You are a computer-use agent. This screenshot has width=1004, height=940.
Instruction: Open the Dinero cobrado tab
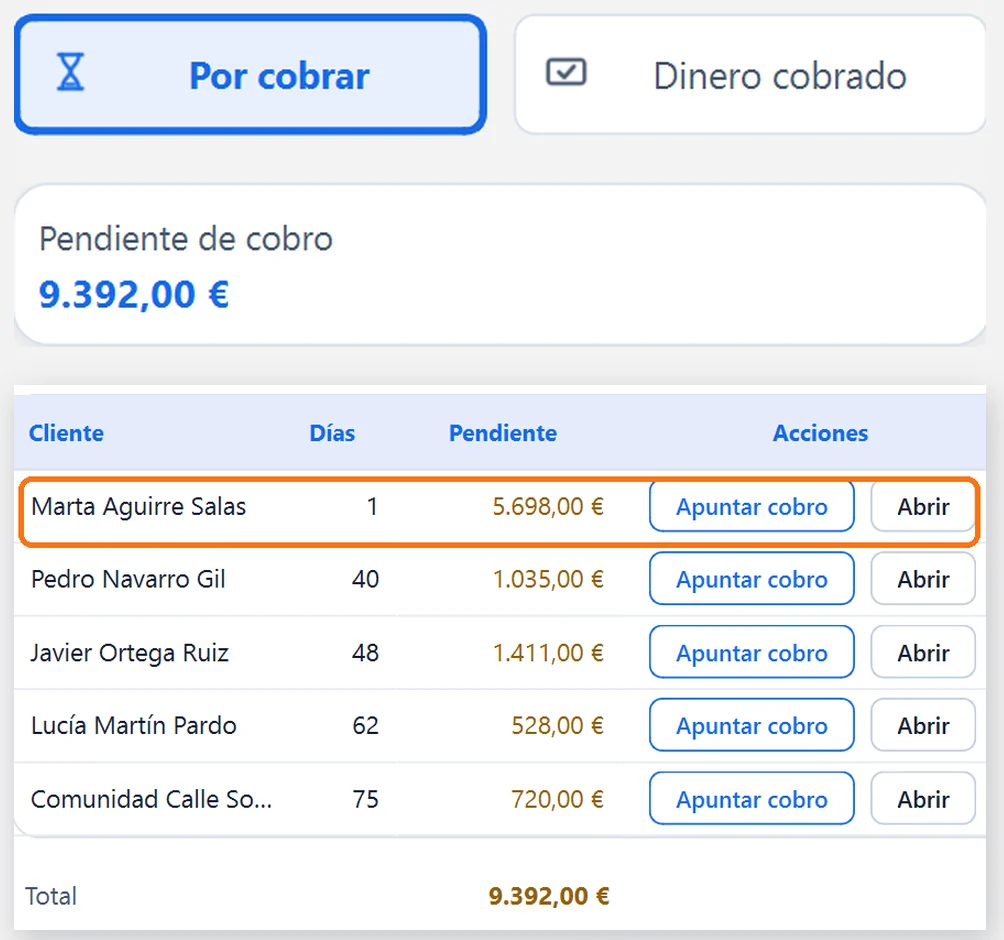point(750,75)
